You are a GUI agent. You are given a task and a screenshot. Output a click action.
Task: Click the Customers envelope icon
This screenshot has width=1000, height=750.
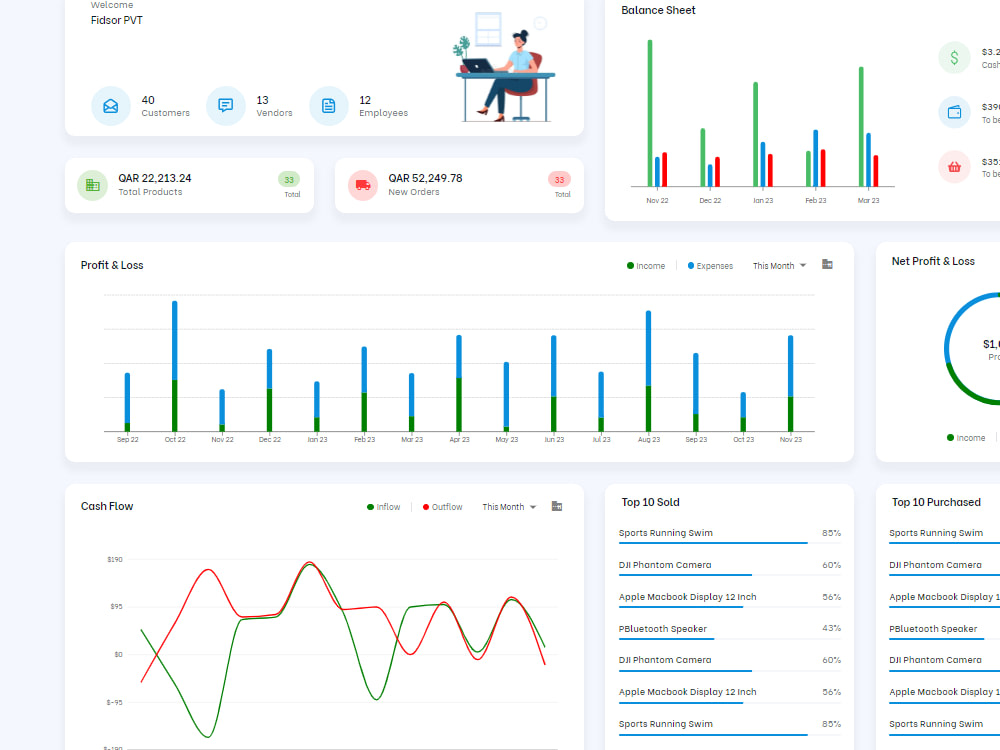point(110,106)
